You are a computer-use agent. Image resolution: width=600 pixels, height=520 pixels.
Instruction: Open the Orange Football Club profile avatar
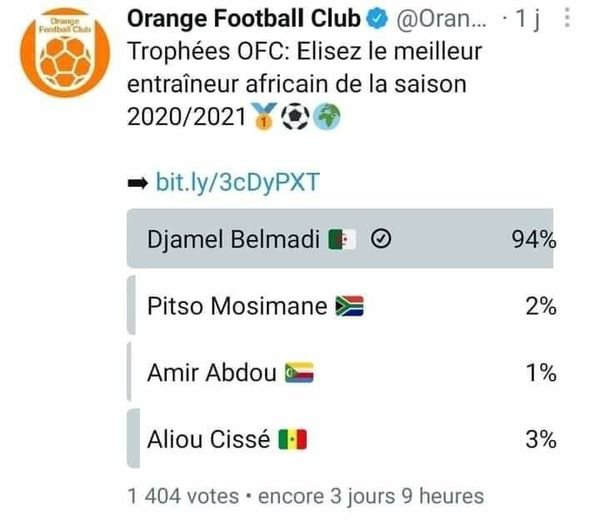pyautogui.click(x=65, y=52)
